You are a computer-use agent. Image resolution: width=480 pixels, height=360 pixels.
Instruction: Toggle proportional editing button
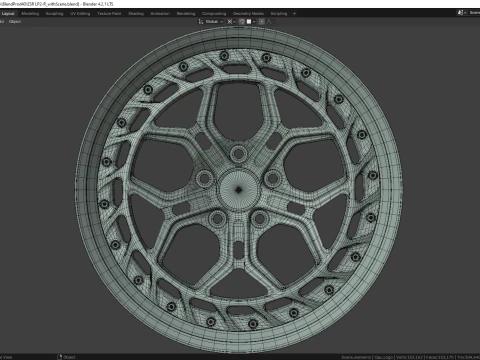[262, 22]
